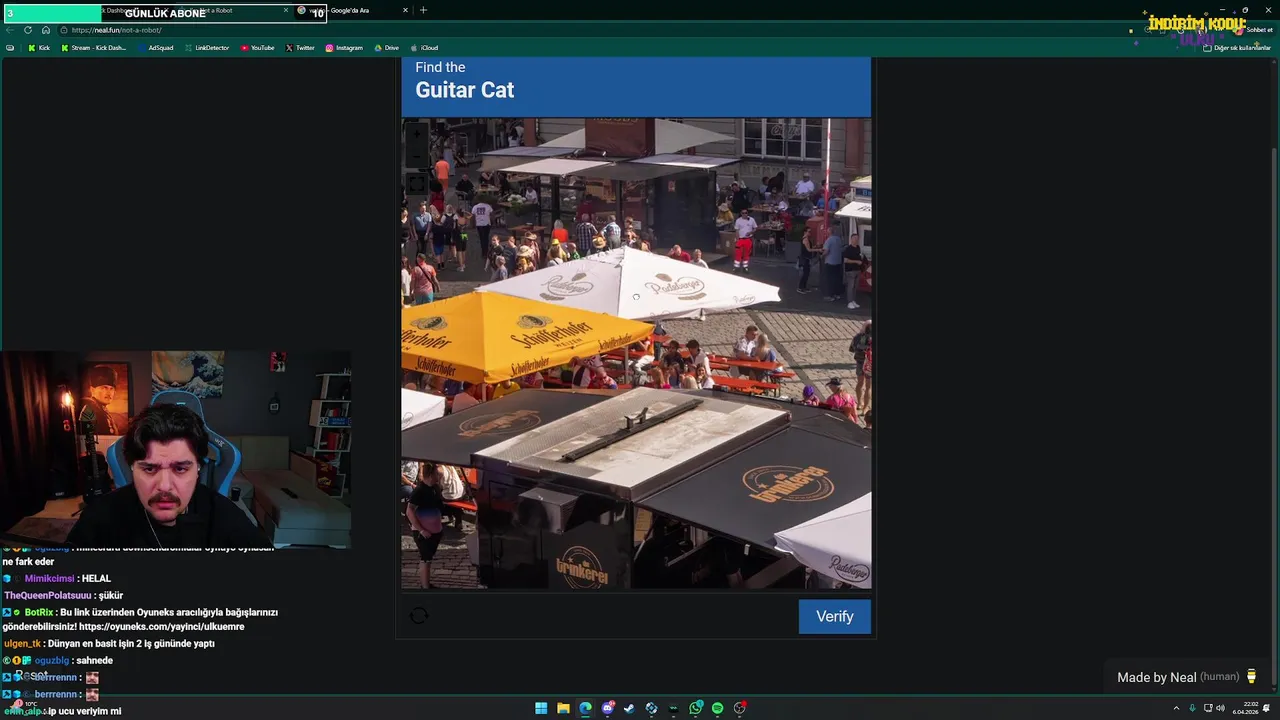This screenshot has height=720, width=1280.
Task: Open the YouTube bookmark
Action: (258, 48)
